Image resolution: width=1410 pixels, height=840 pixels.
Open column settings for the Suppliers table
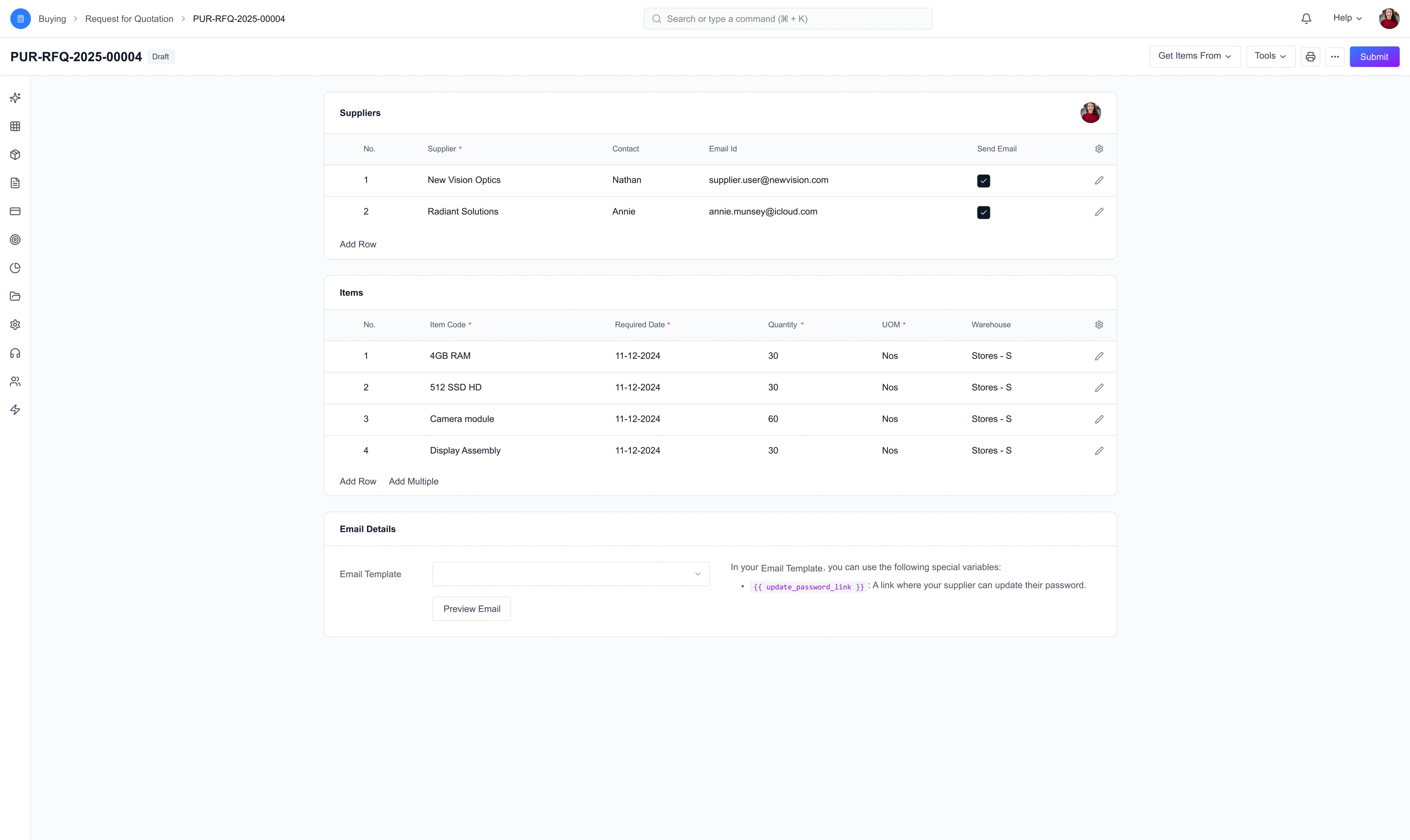1099,148
